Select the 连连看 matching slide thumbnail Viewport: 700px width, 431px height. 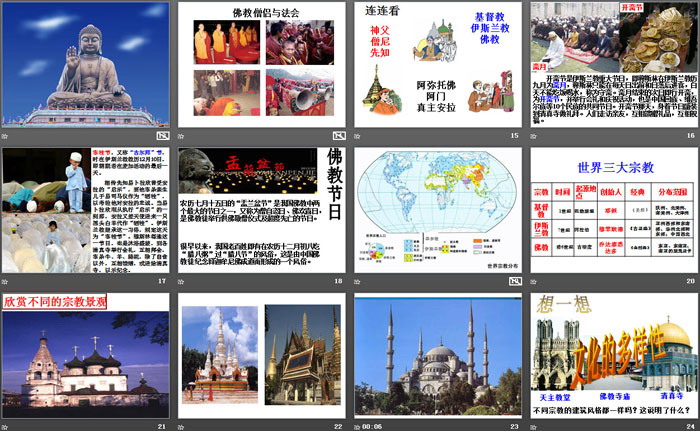[438, 65]
